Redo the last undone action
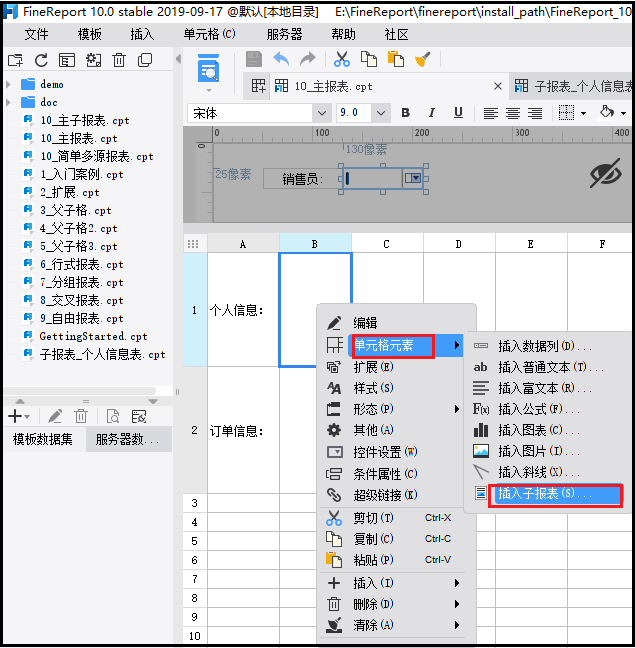Screen dimensions: 635x648 (307, 59)
